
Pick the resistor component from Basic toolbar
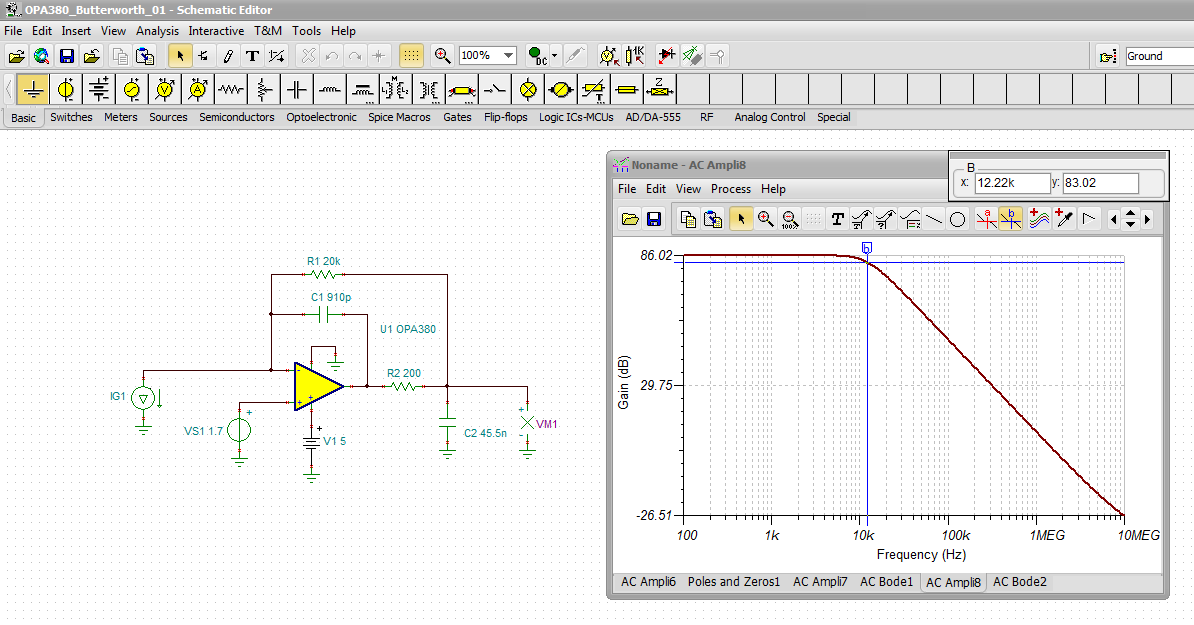tap(231, 90)
